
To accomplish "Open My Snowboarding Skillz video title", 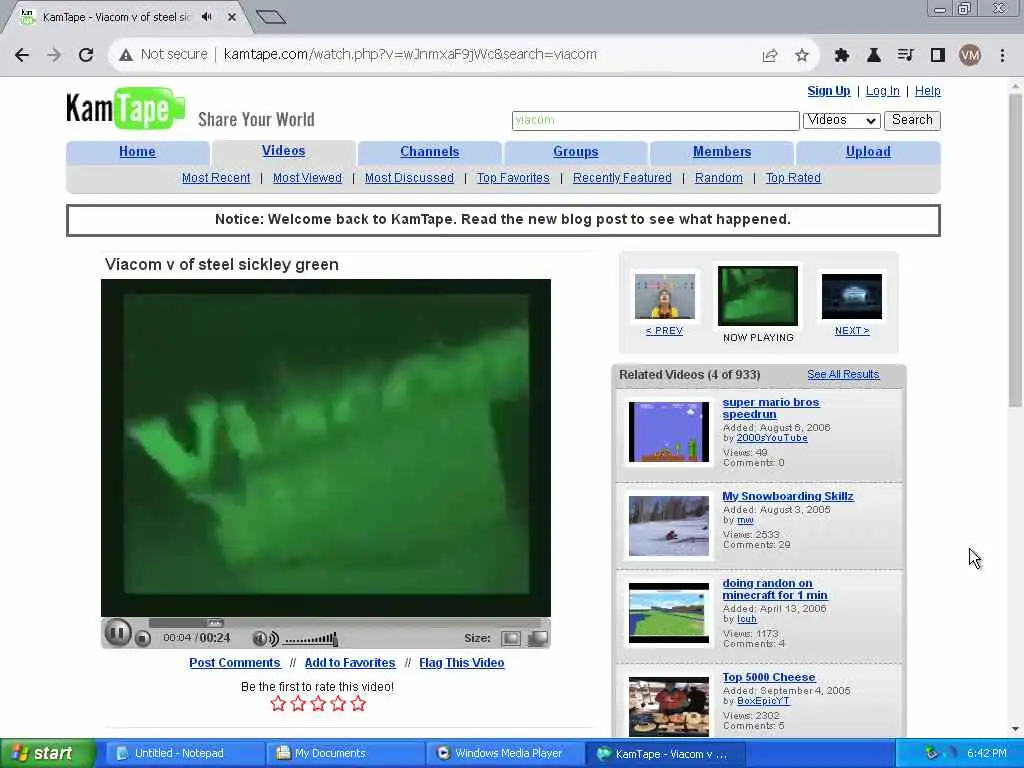I will click(788, 496).
